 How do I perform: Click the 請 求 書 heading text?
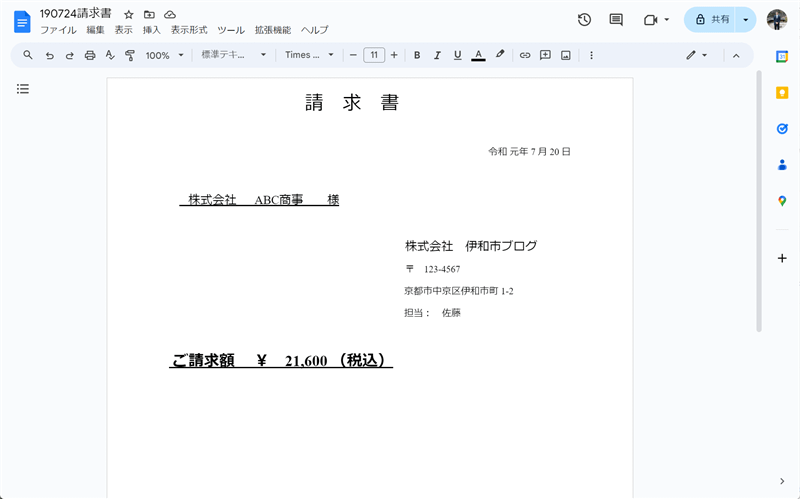click(x=352, y=103)
